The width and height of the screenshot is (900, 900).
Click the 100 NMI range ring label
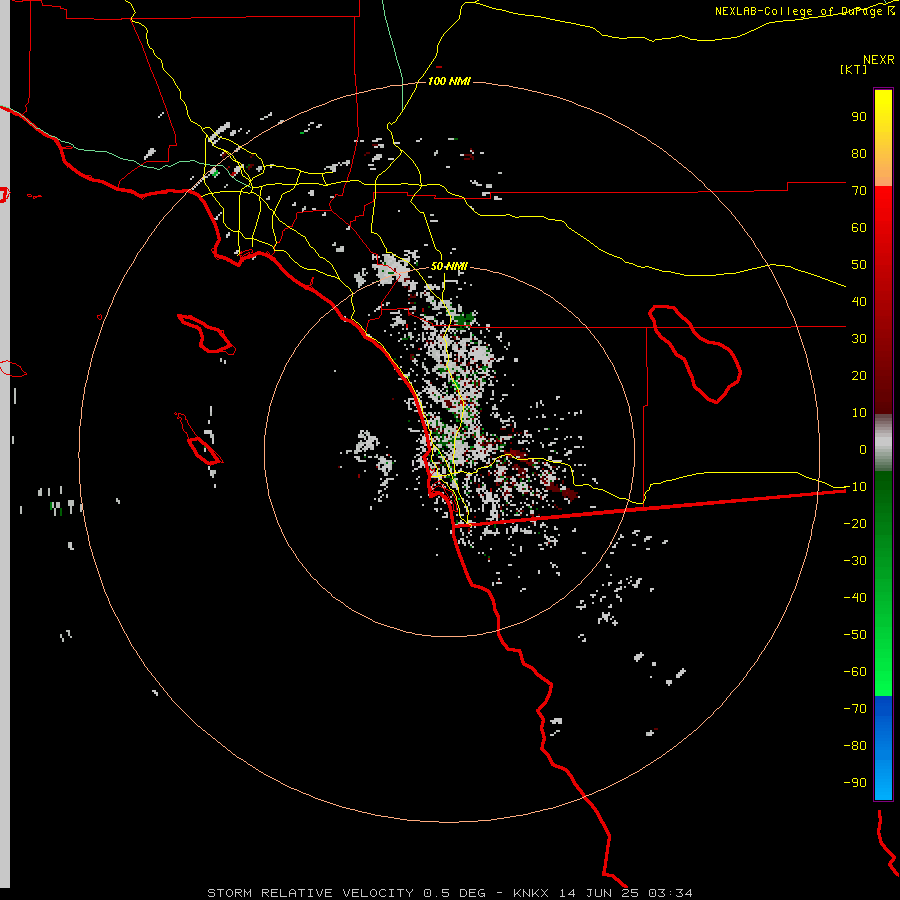click(449, 81)
